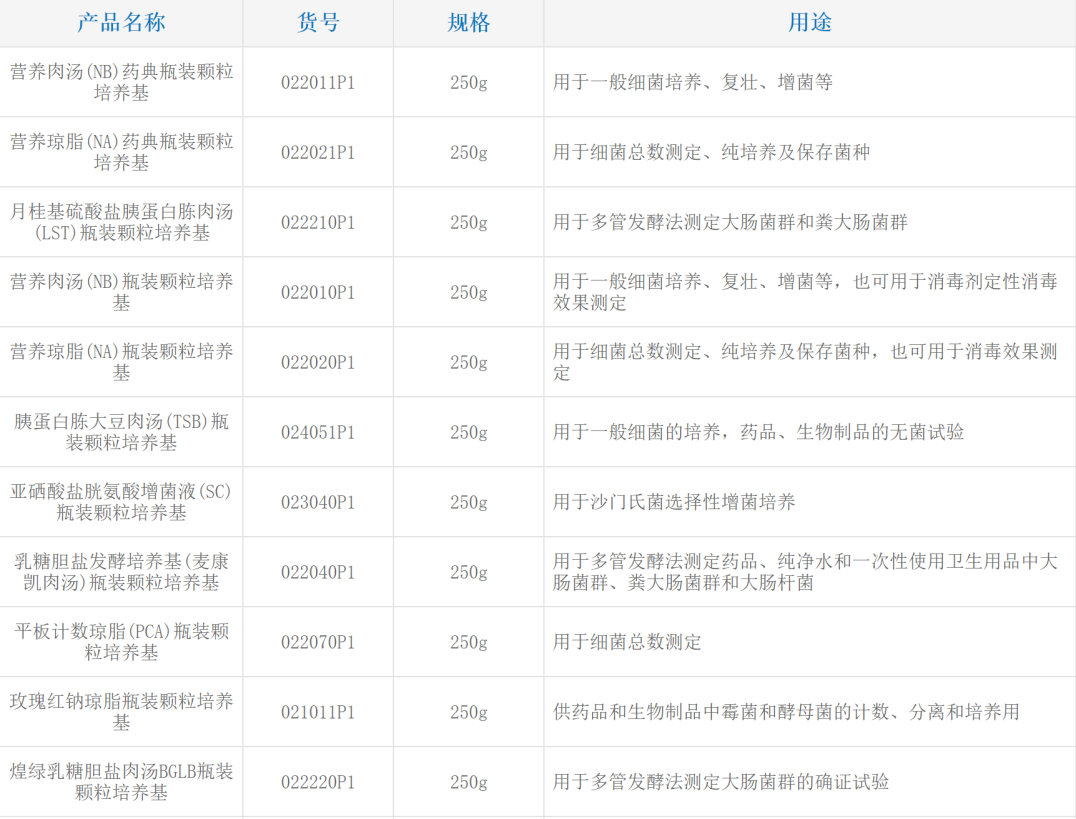Select catalog number 023040P1
The height and width of the screenshot is (819, 1076).
(x=318, y=502)
